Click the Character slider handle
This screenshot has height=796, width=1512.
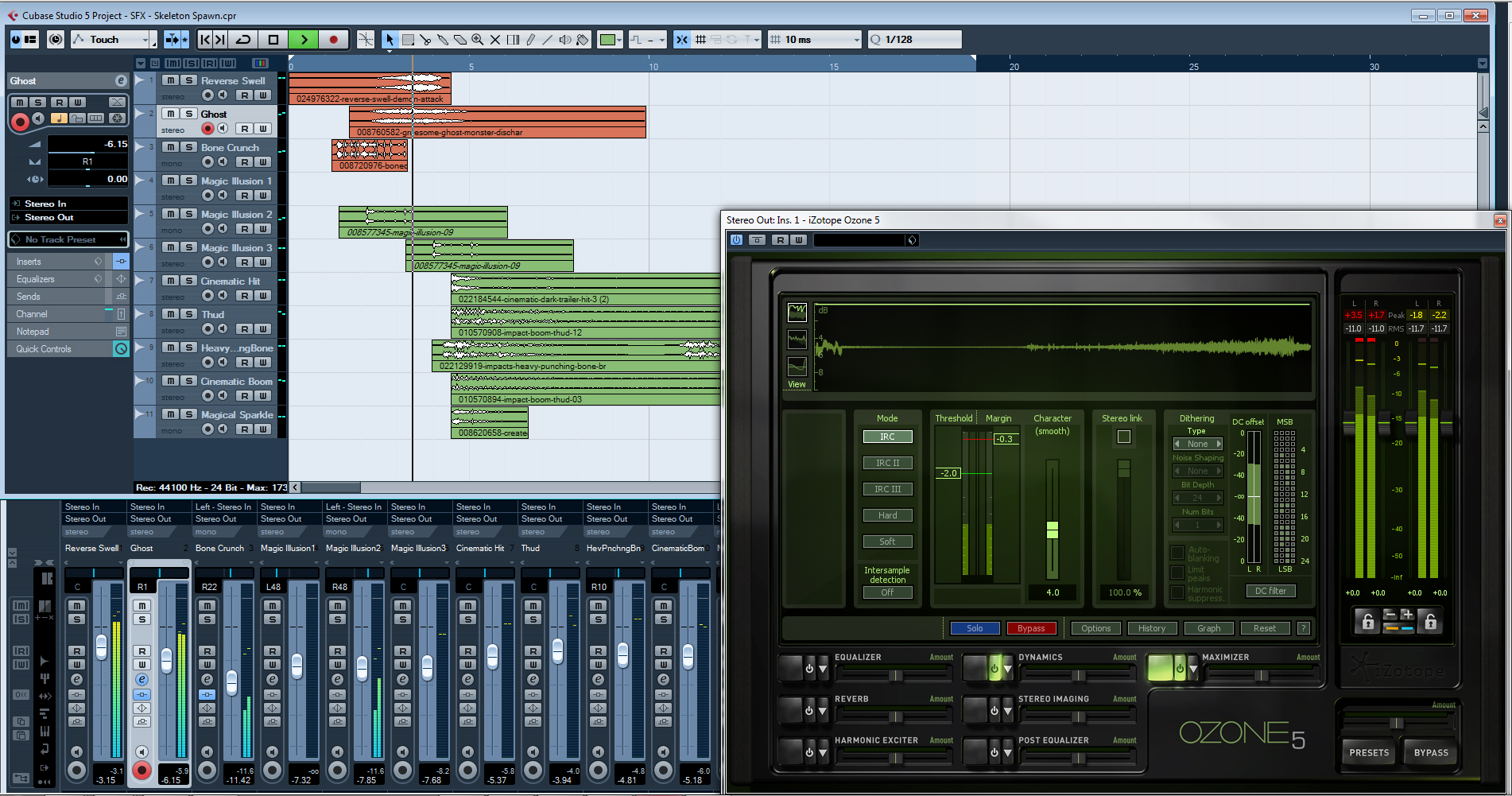click(1053, 530)
